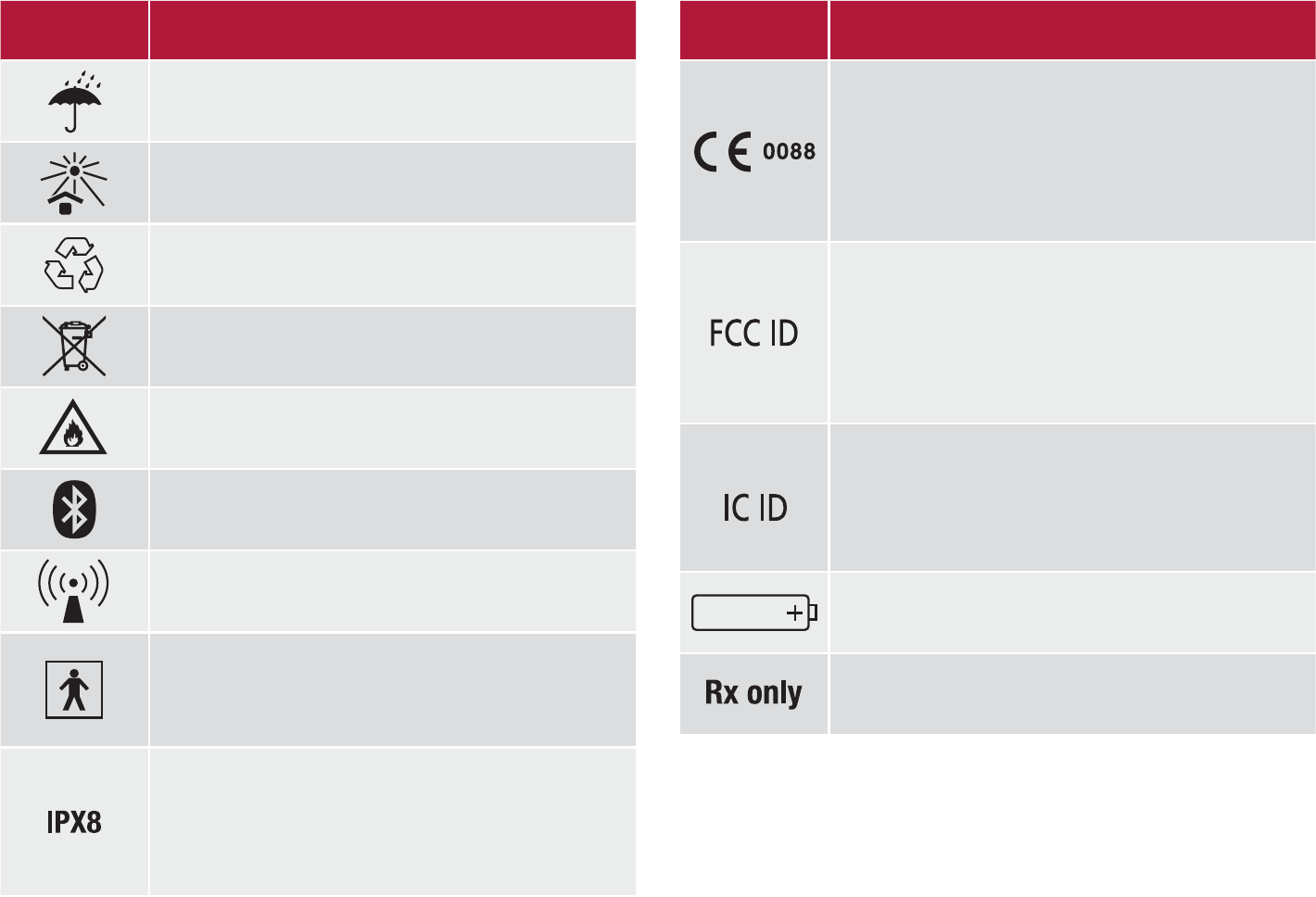Screen dimensions: 1316x897
Task: Select the IPX8 rating label
Action: click(74, 822)
